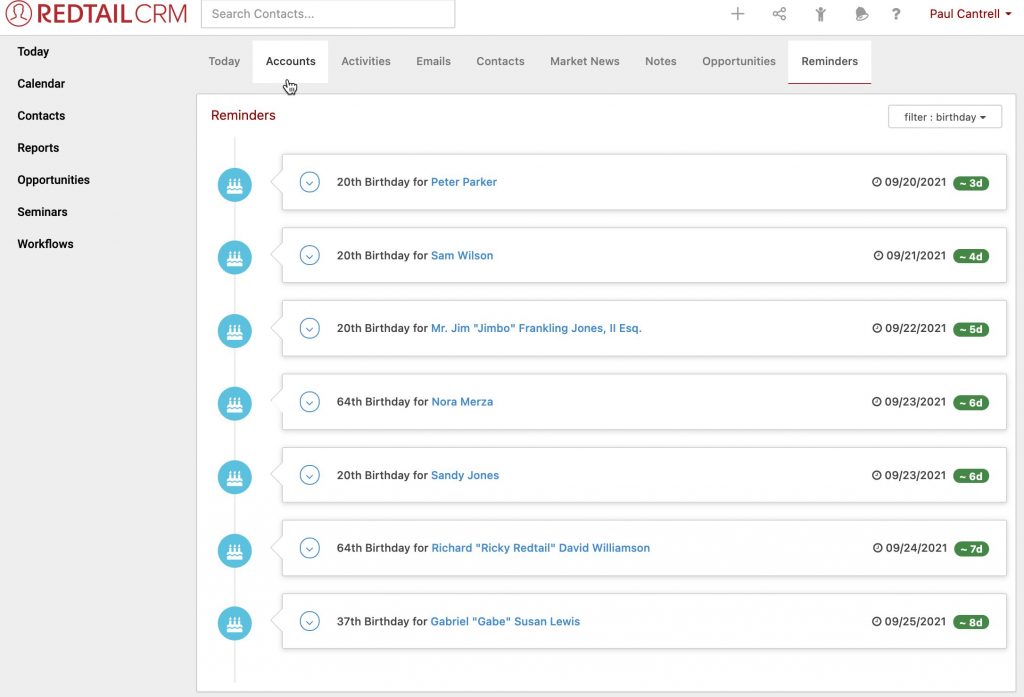Expand Gabriel "Gabe" Susan Lewis reminder chevron
Viewport: 1024px width, 697px height.
pos(310,621)
